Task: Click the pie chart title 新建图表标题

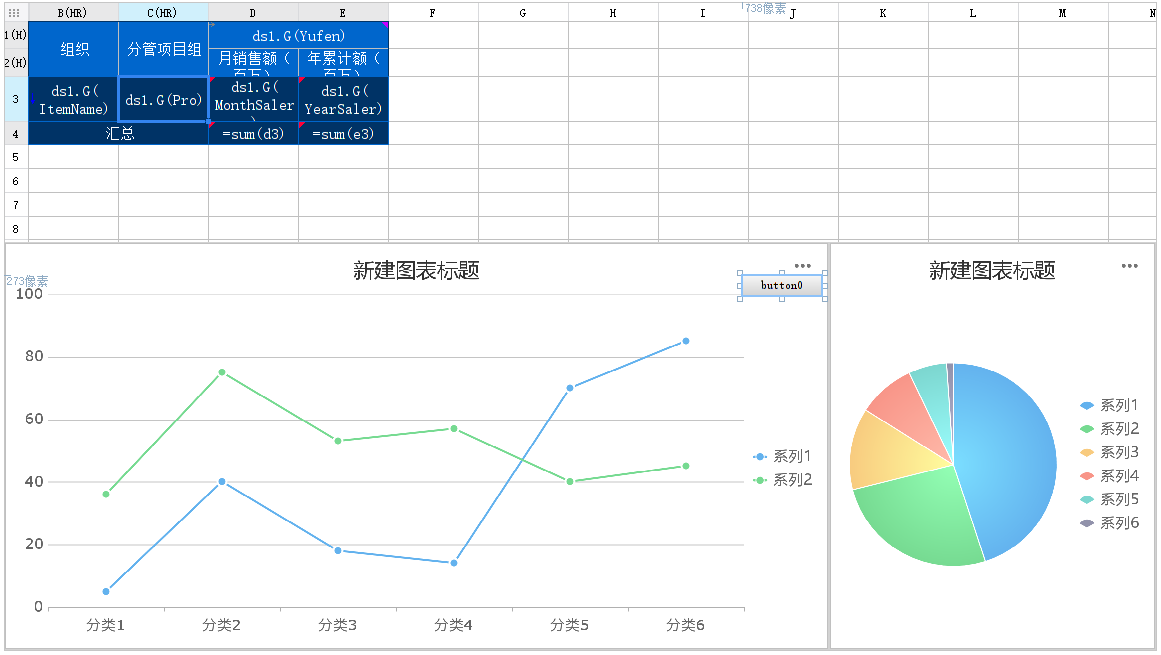Action: tap(992, 270)
